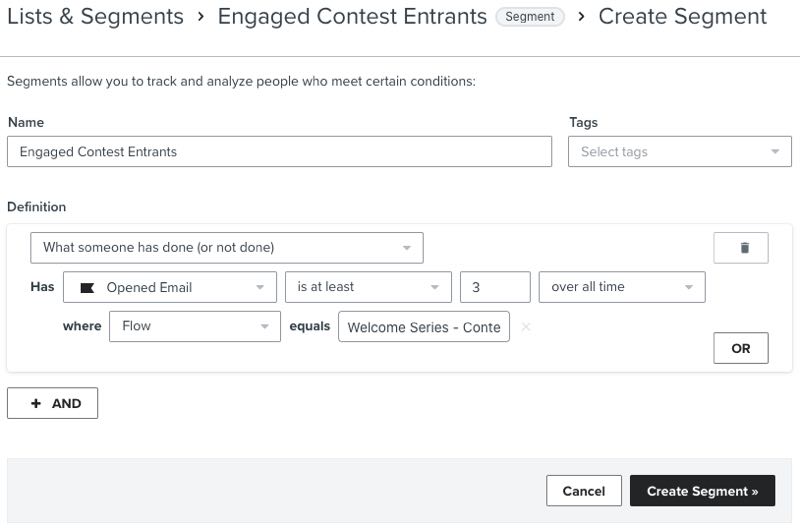Open the Opened Email dropdown arrow

(260, 287)
